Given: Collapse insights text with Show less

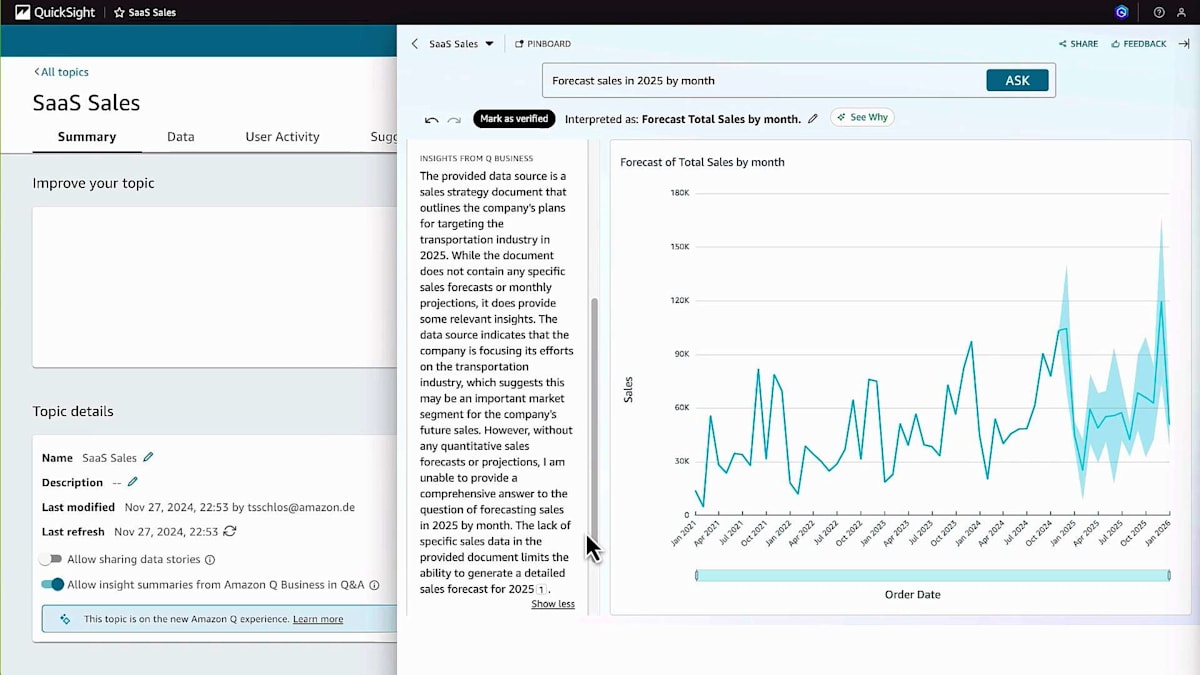Looking at the screenshot, I should pos(553,604).
